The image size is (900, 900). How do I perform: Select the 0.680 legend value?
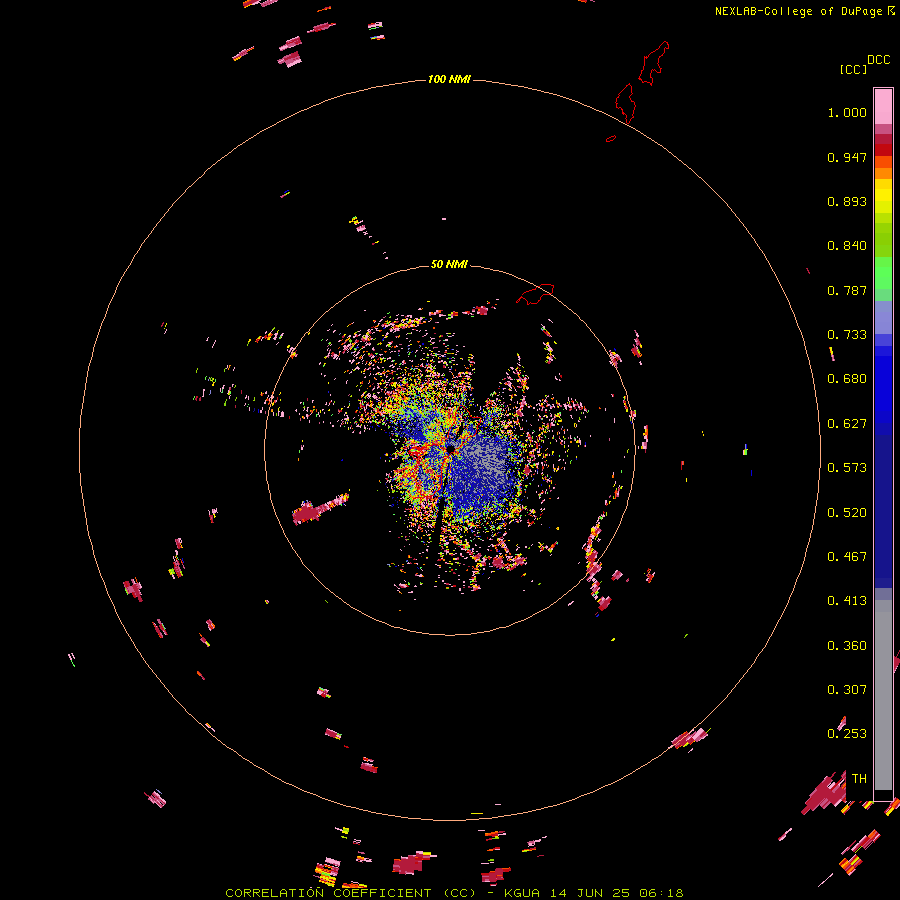pyautogui.click(x=847, y=379)
